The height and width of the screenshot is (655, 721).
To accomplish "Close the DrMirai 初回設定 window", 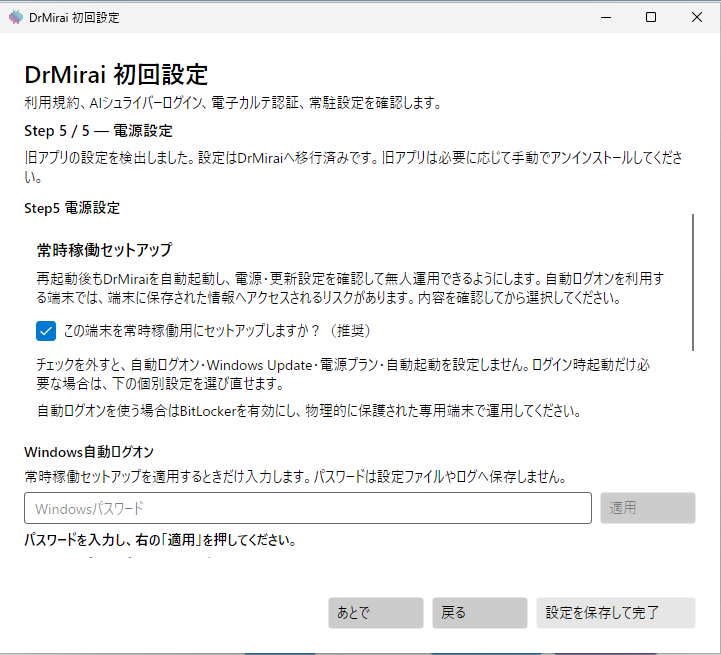I will click(697, 17).
